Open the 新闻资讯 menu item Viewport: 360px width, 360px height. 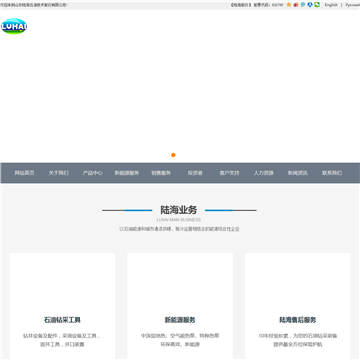point(298,173)
